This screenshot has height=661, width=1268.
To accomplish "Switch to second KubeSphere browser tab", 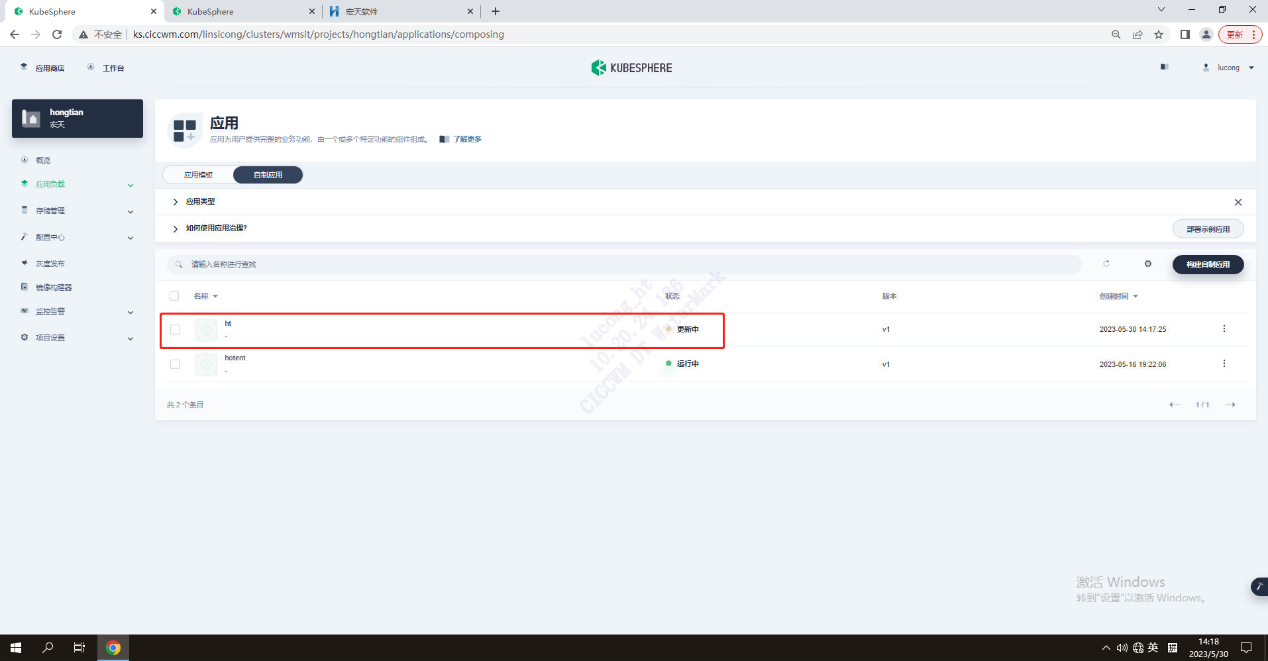I will click(x=241, y=11).
